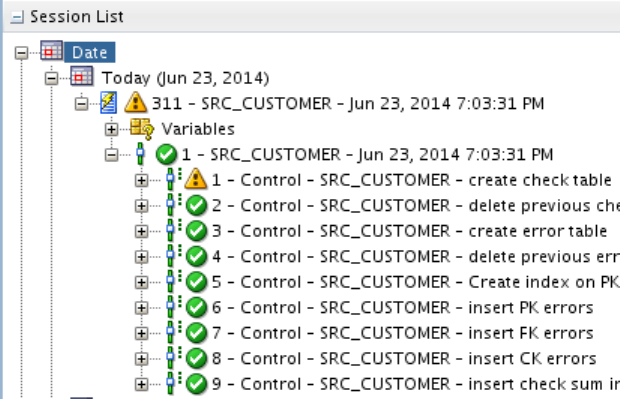Collapse the Today (Jun 23, 2014) node
Viewport: 620px width, 399px height.
point(51,78)
